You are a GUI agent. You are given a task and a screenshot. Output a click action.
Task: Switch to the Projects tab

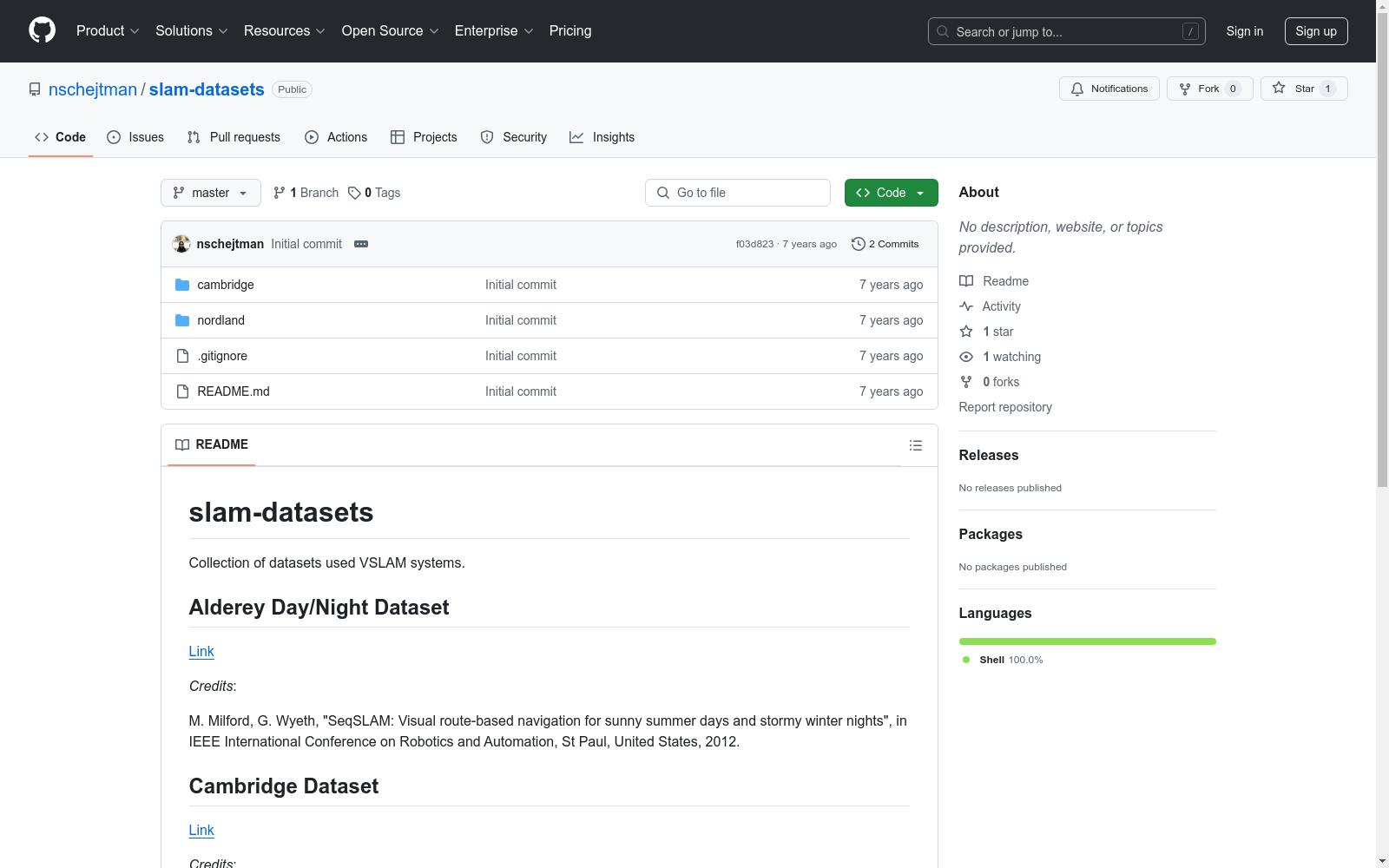[x=424, y=137]
